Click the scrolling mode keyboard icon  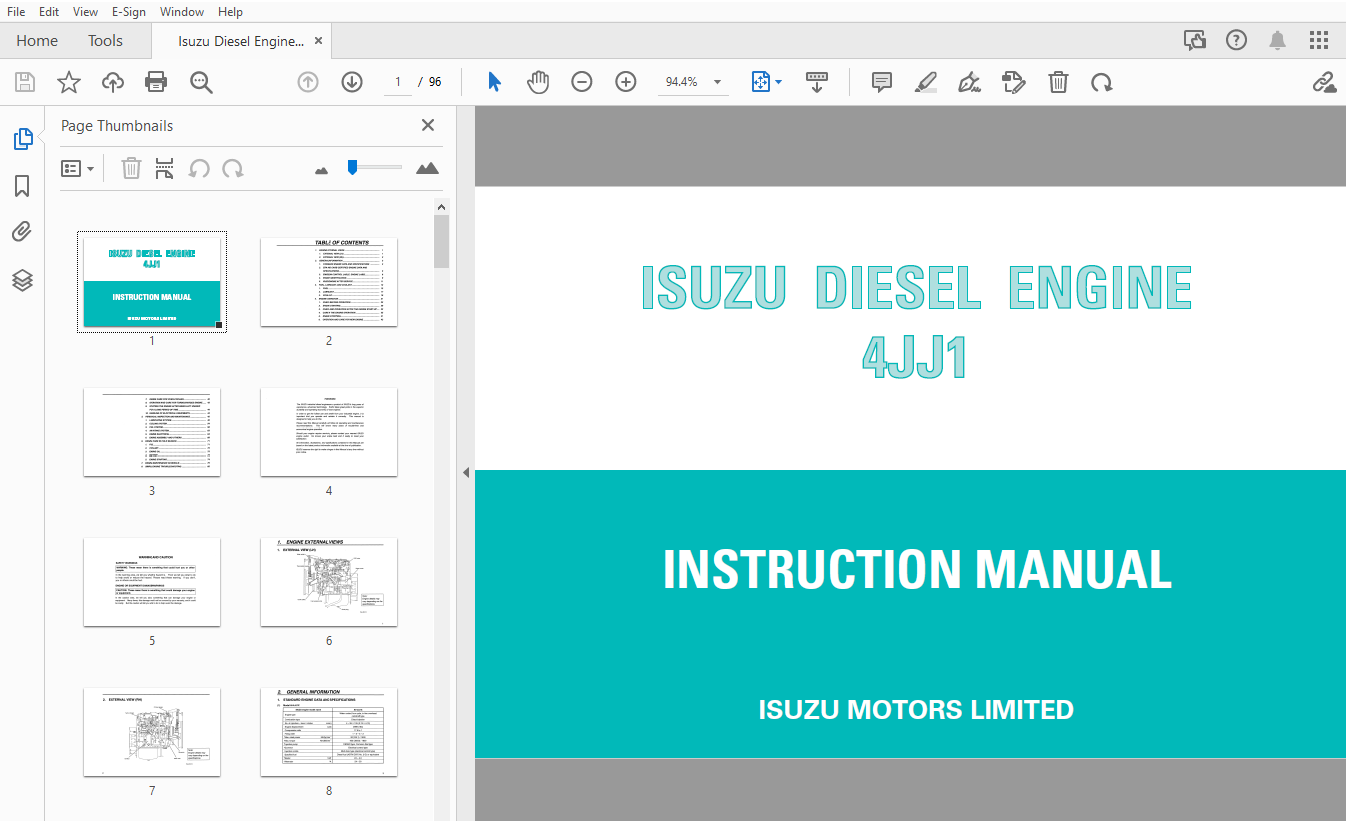[817, 82]
